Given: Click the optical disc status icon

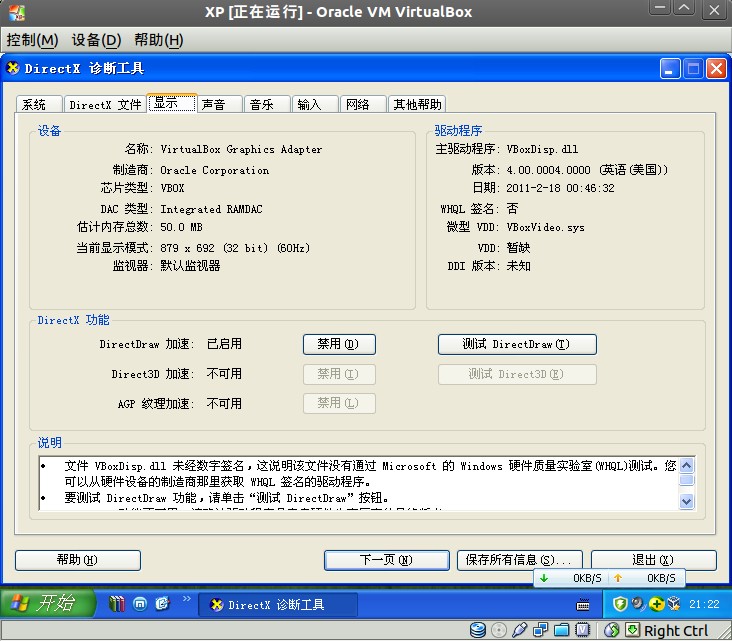Looking at the screenshot, I should click(499, 630).
